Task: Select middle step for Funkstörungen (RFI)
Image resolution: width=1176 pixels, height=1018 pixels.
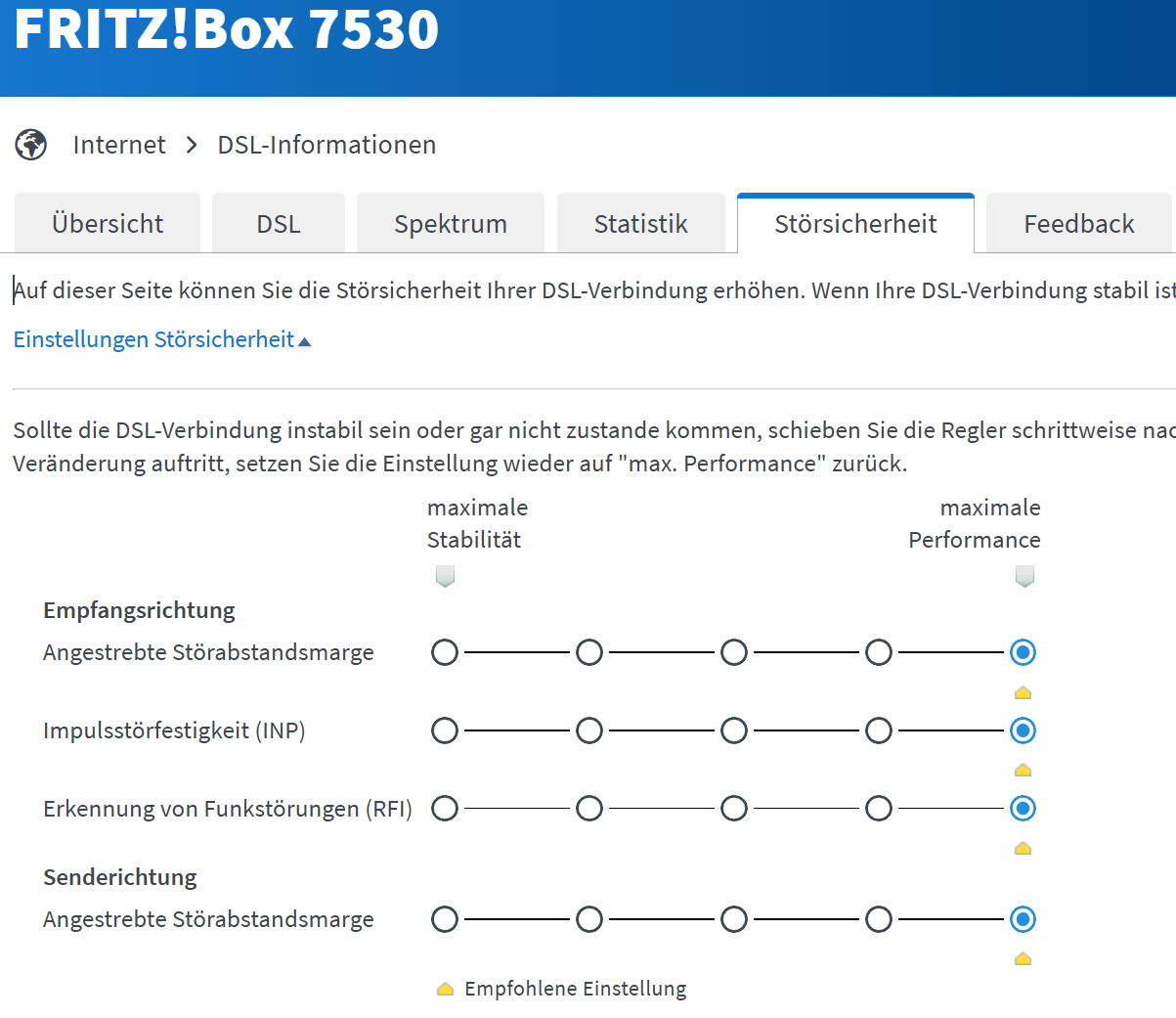Action: pyautogui.click(x=734, y=809)
